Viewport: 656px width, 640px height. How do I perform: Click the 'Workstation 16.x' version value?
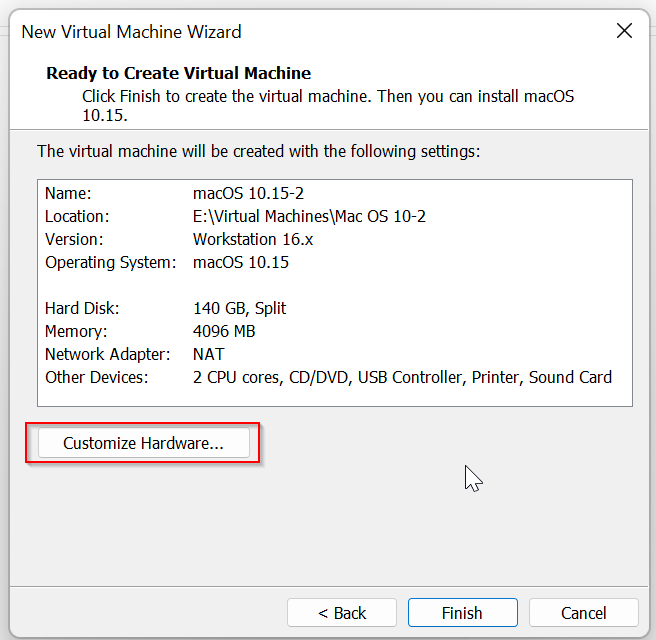(255, 239)
